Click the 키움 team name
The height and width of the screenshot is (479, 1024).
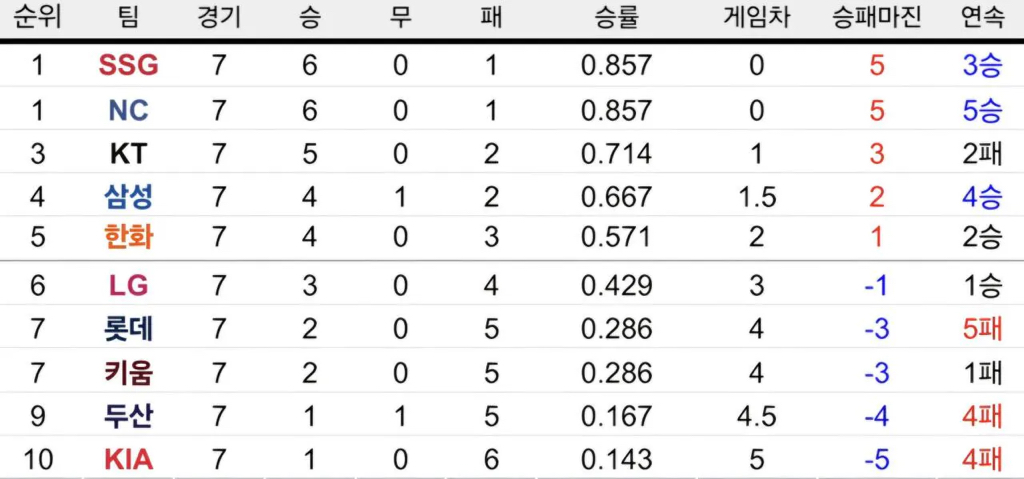click(x=128, y=373)
